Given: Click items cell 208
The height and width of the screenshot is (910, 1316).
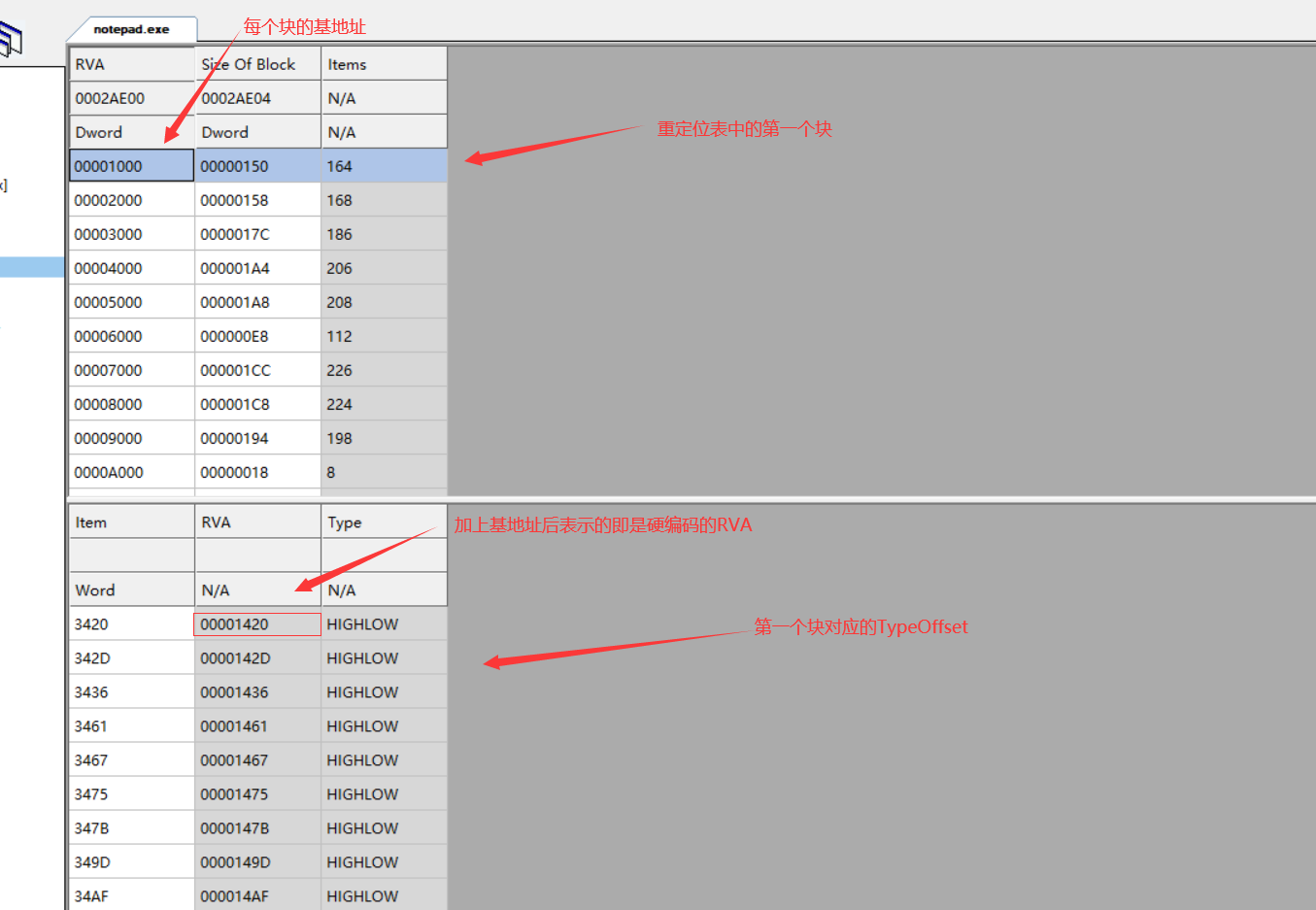Looking at the screenshot, I should coord(385,302).
